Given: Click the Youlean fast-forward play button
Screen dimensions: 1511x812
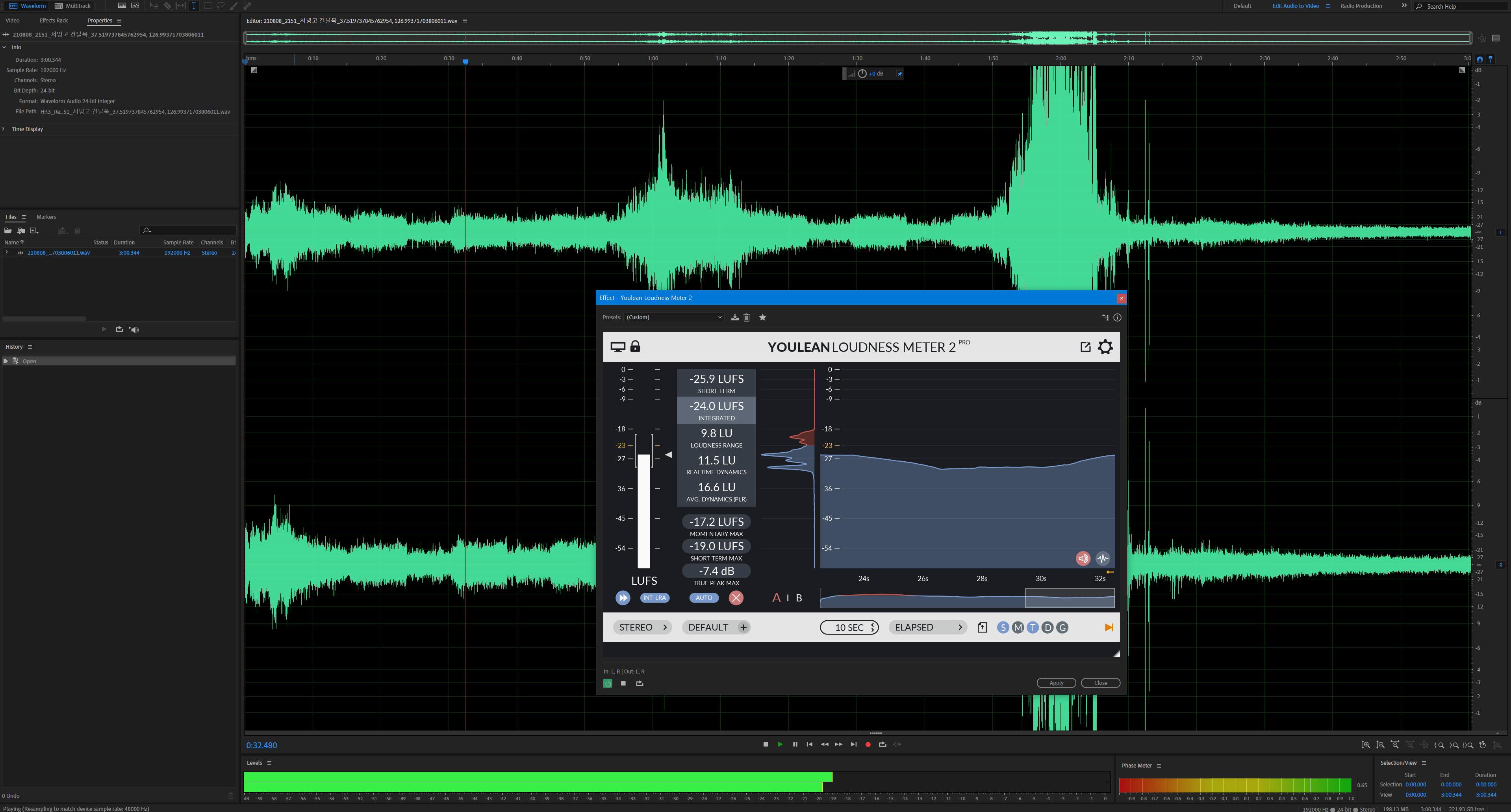Looking at the screenshot, I should tap(623, 597).
